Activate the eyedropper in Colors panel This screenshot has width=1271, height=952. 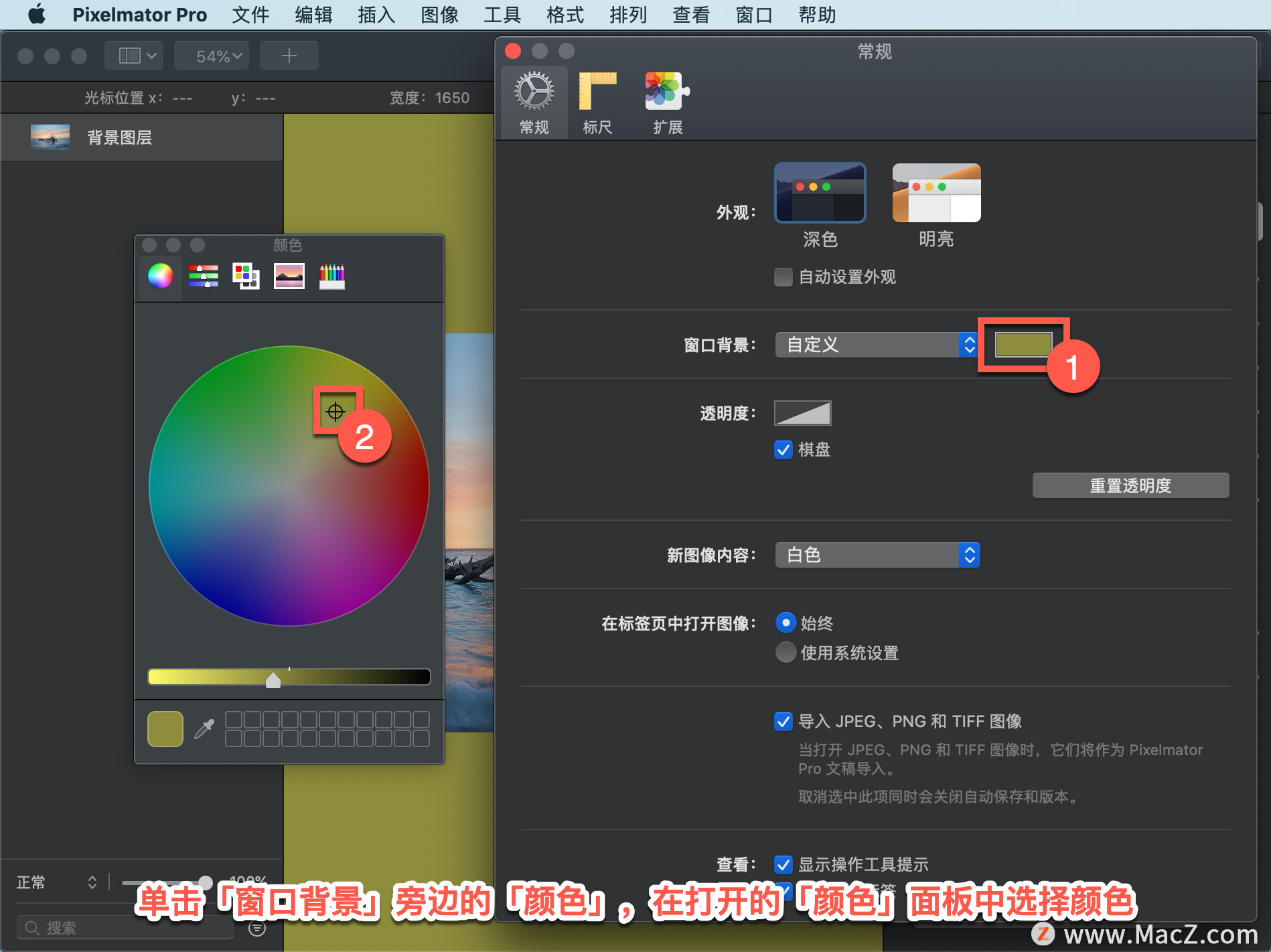click(204, 728)
